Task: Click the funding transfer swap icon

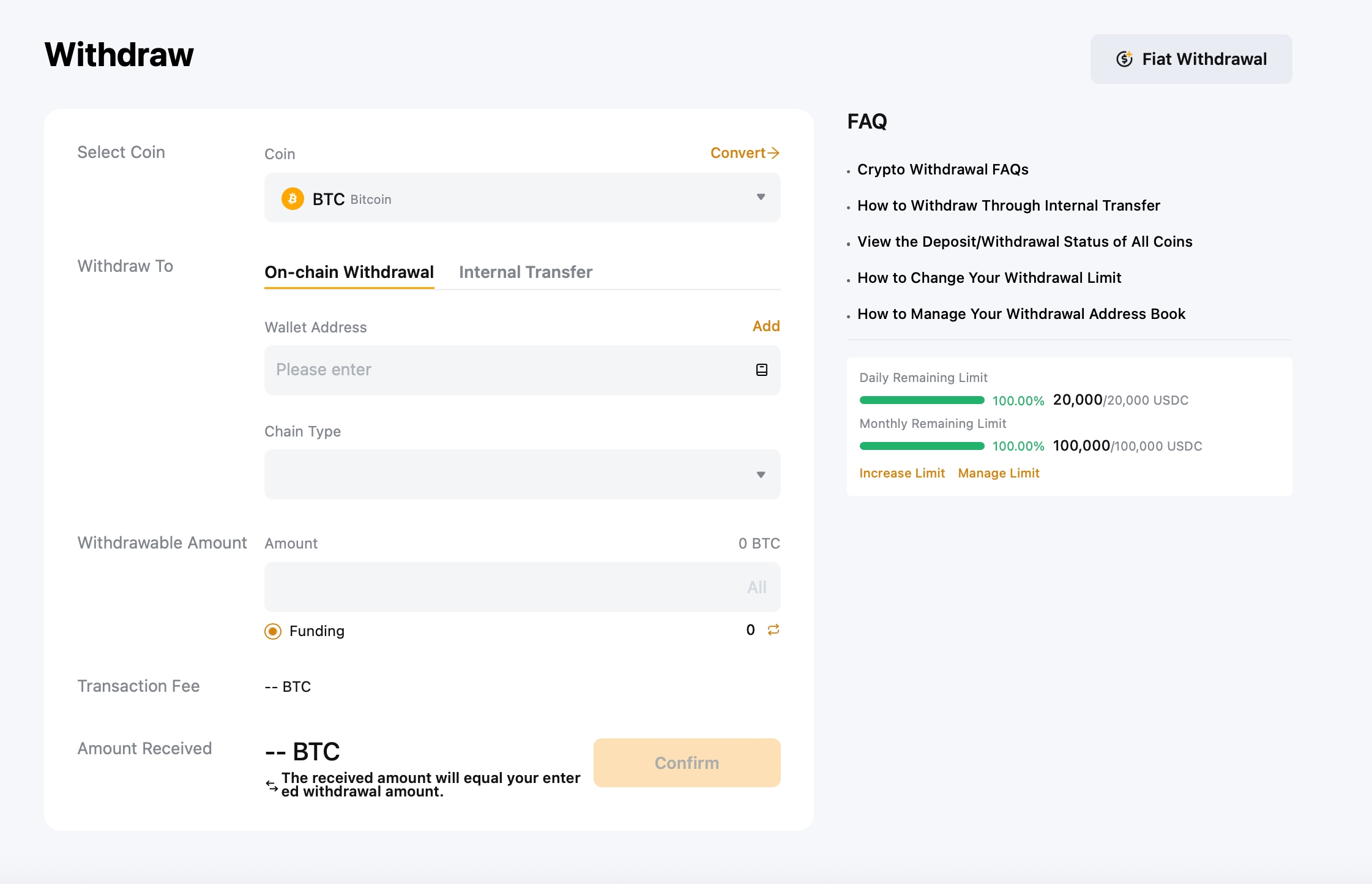Action: [774, 630]
